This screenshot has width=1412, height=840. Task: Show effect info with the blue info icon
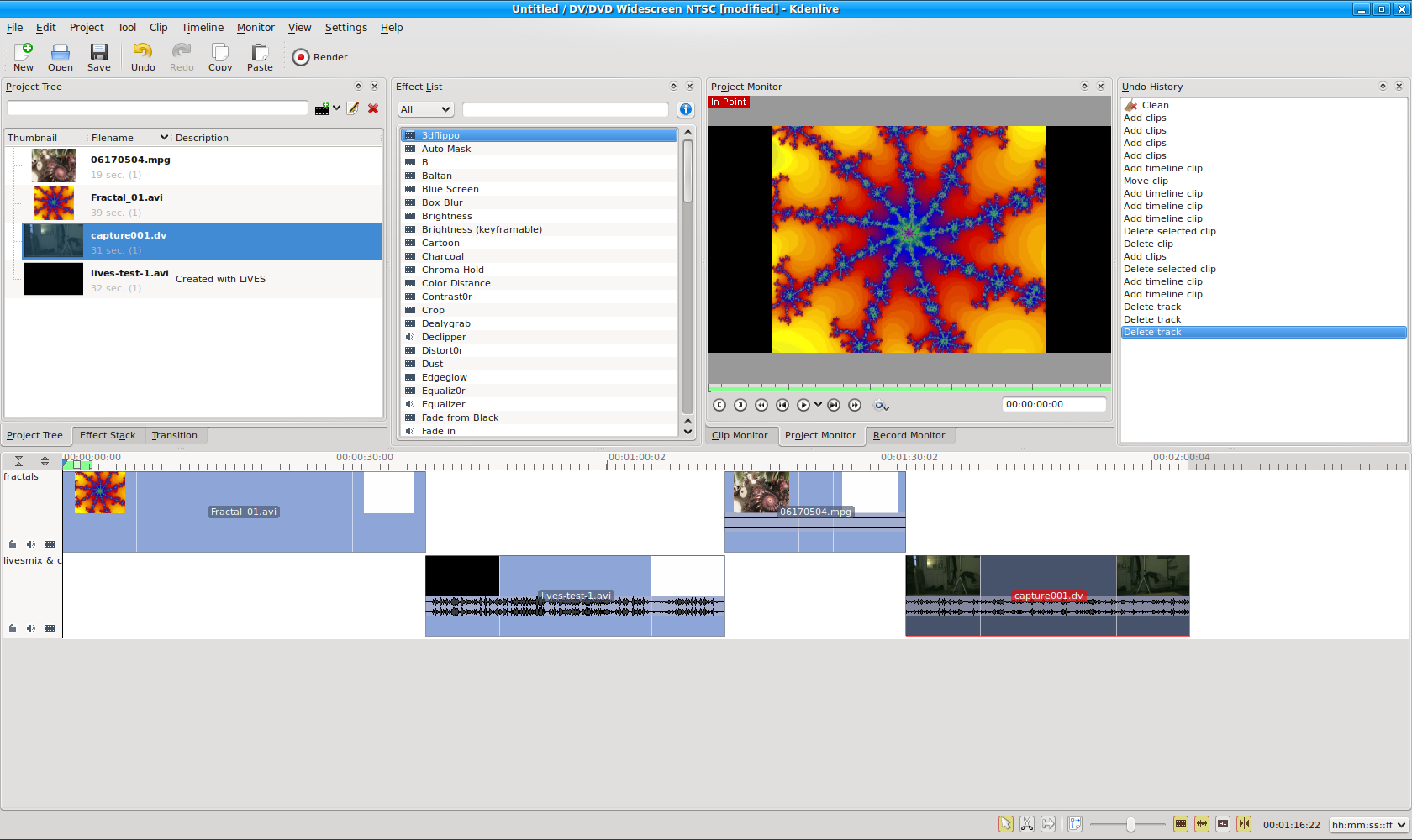pyautogui.click(x=686, y=109)
